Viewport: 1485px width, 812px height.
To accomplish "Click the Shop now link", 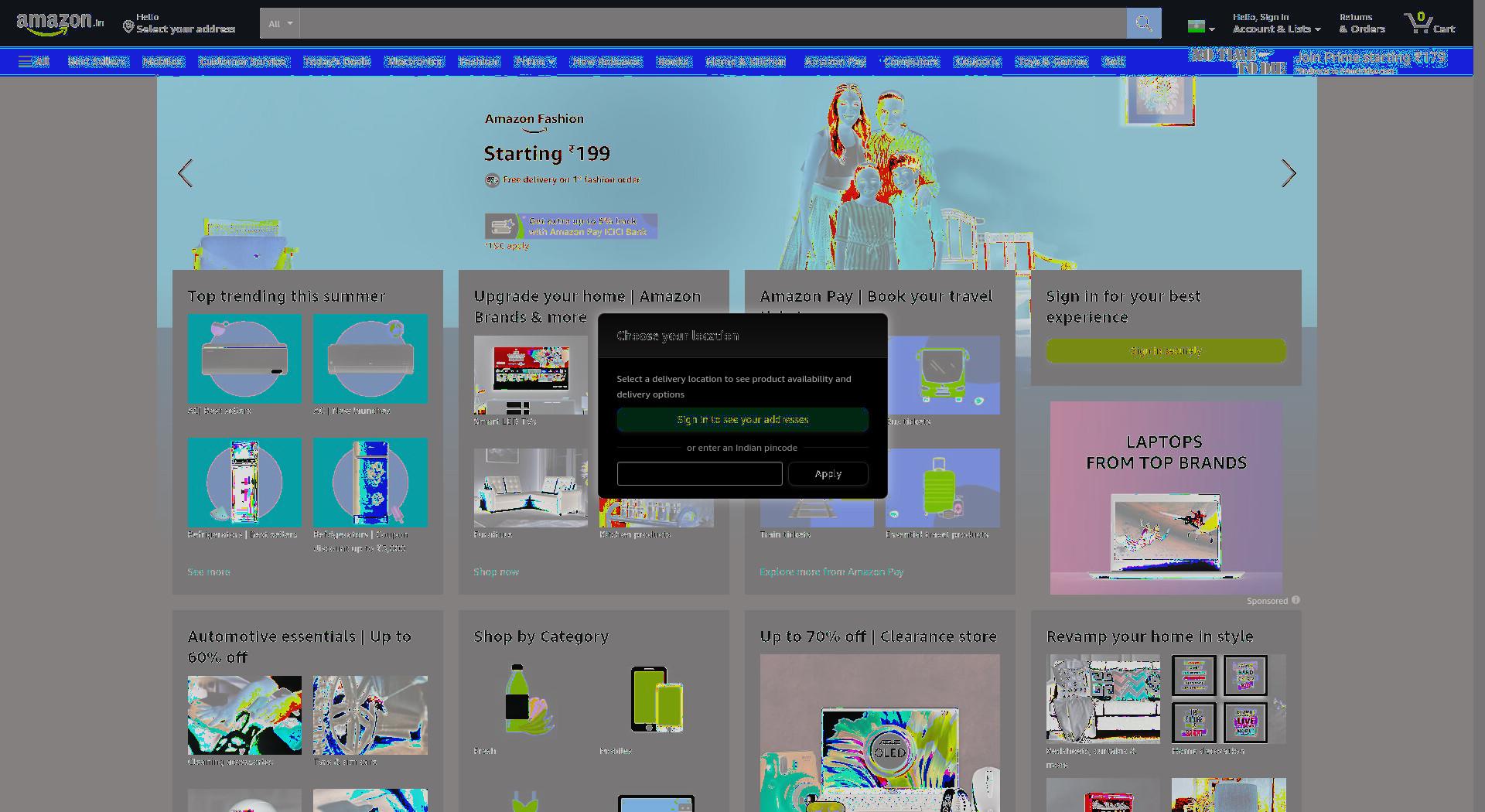I will tap(496, 571).
